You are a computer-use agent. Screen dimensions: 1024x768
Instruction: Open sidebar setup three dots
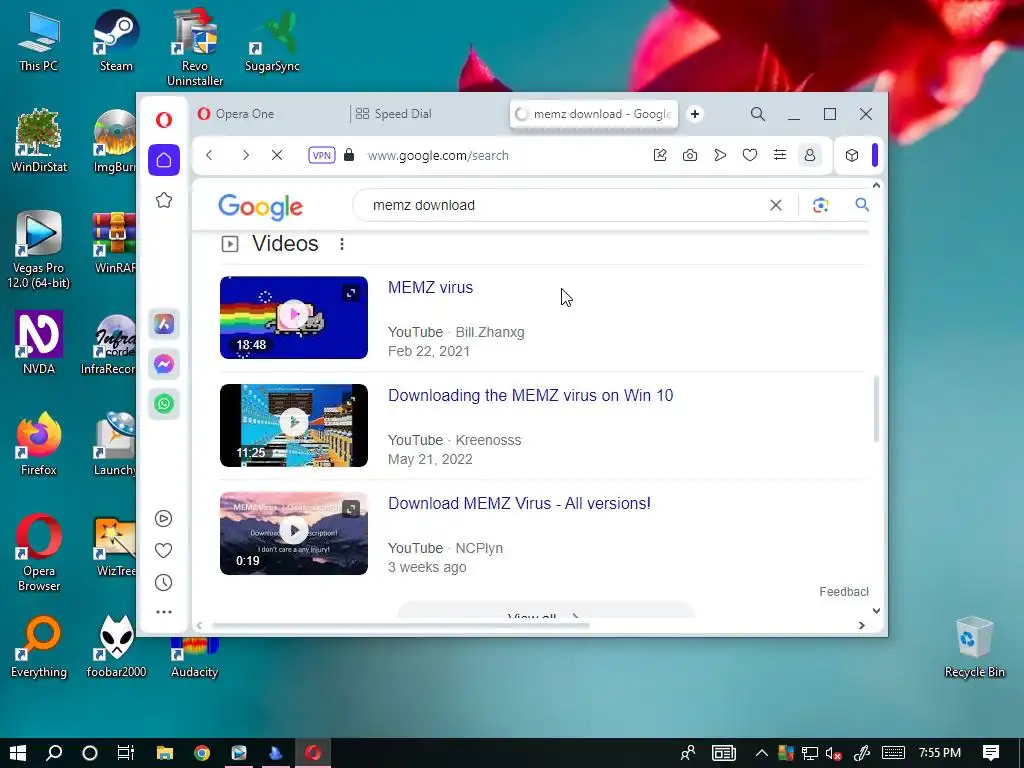(164, 612)
